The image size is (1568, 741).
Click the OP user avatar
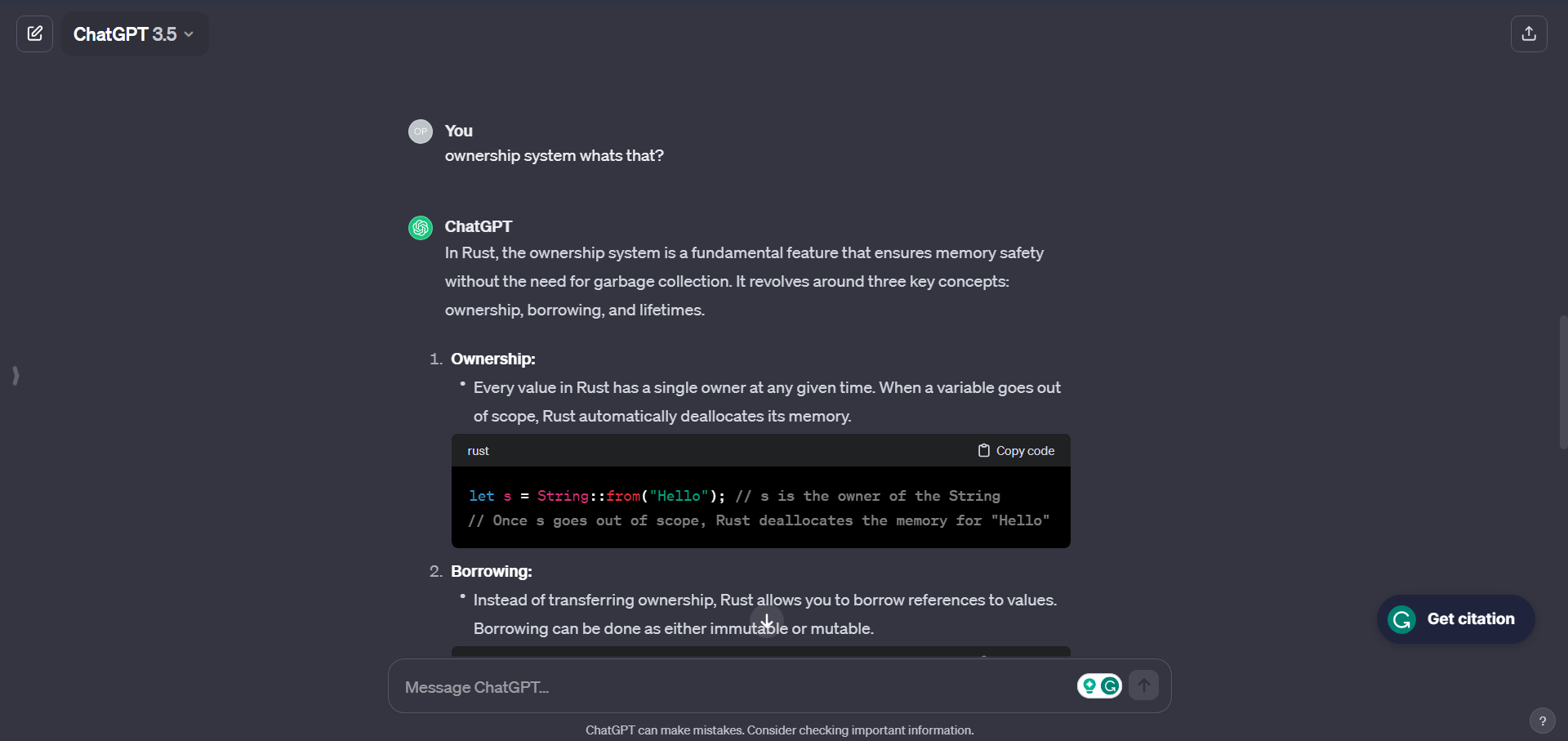(421, 131)
